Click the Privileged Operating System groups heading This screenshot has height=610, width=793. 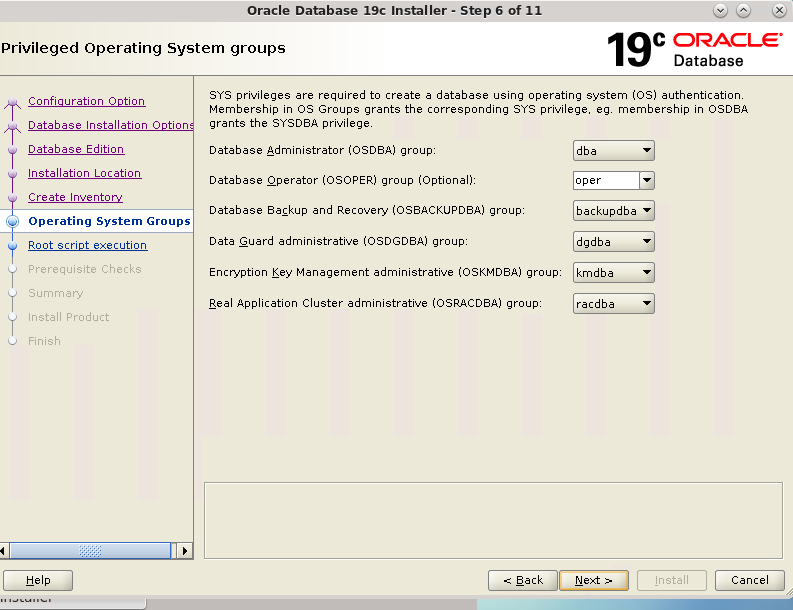pyautogui.click(x=143, y=48)
